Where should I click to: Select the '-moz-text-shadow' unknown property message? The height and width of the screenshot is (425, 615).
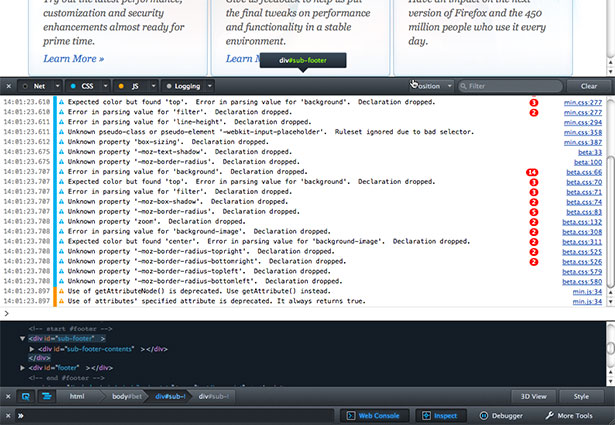(x=180, y=152)
